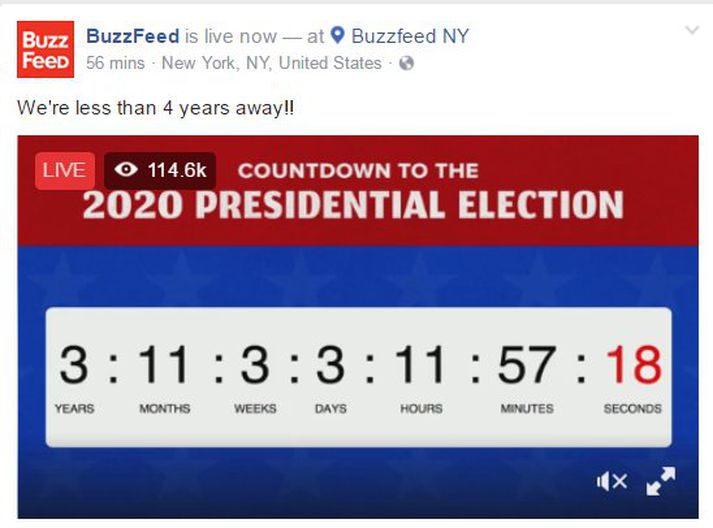Click the BuzzFeed logo profile picture

(45, 49)
